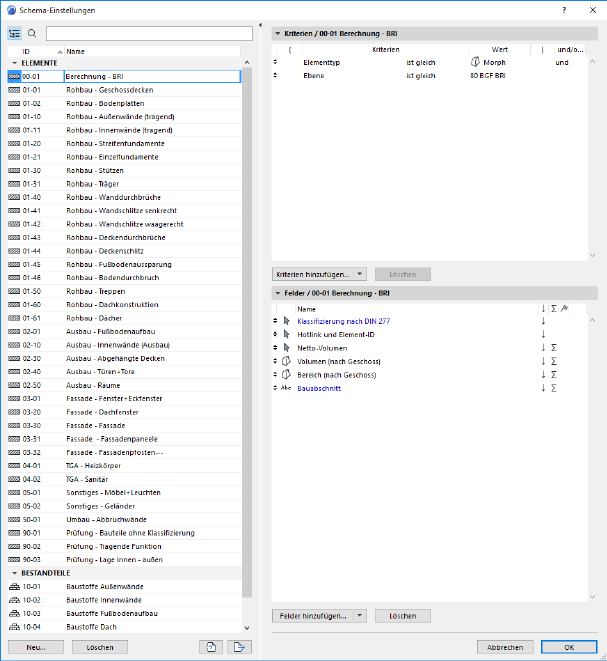
Task: Click the 'und' operator of Elementtyp criterion
Action: pyautogui.click(x=562, y=63)
